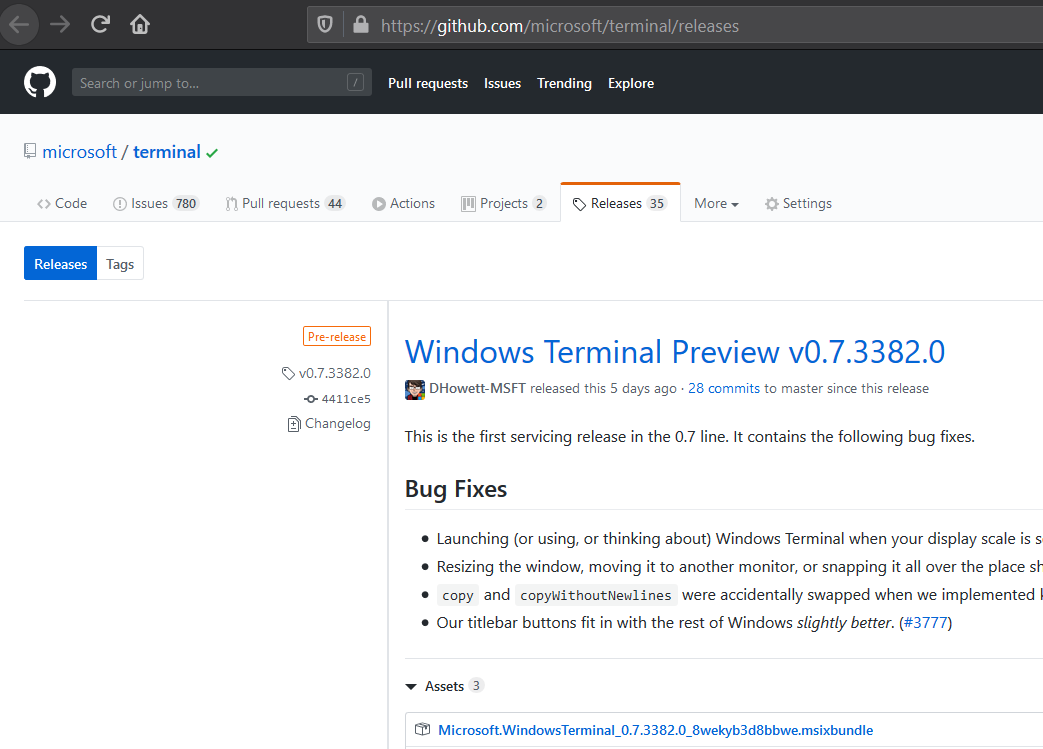
Task: Open the Changelog document icon
Action: click(293, 423)
